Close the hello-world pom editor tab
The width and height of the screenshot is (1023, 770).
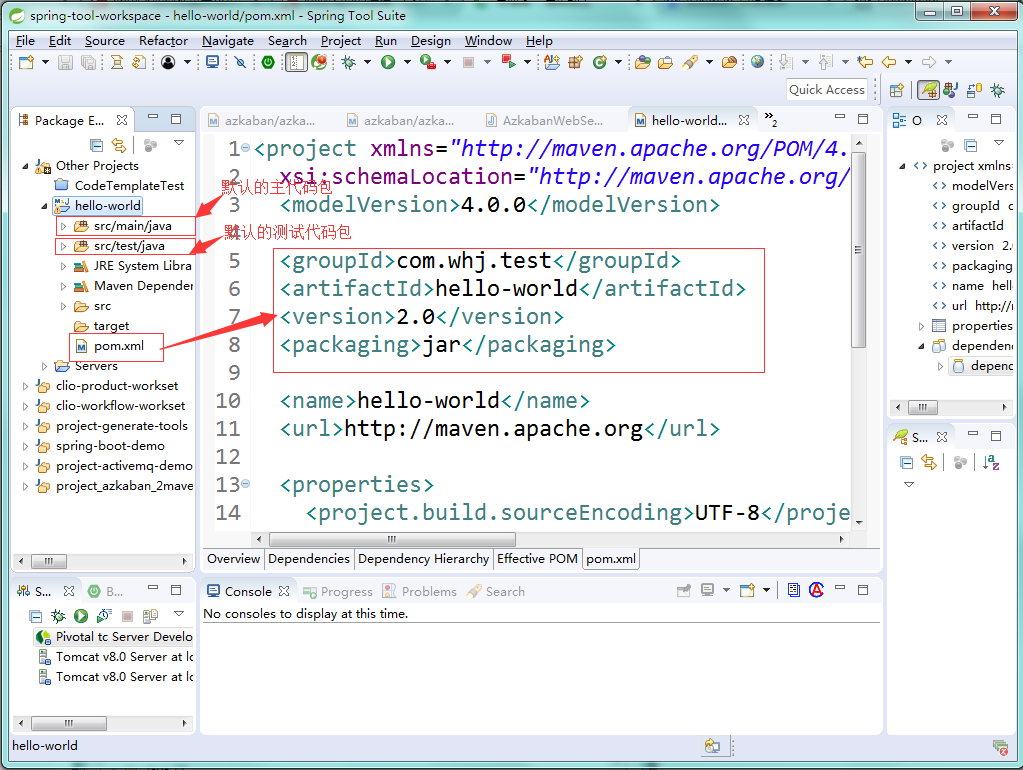tap(744, 120)
